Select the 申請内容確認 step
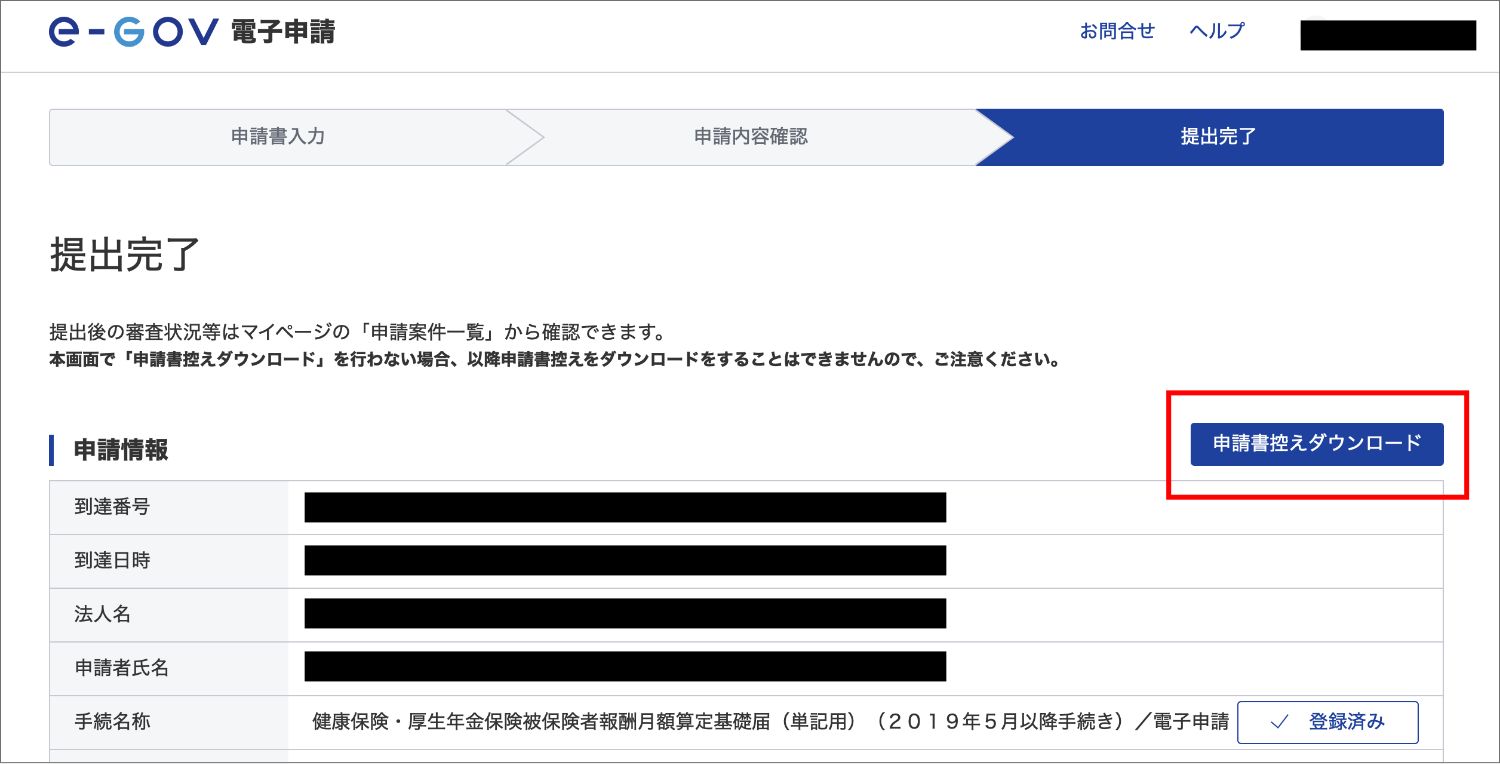Viewport: 1500px width, 764px height. tap(751, 137)
